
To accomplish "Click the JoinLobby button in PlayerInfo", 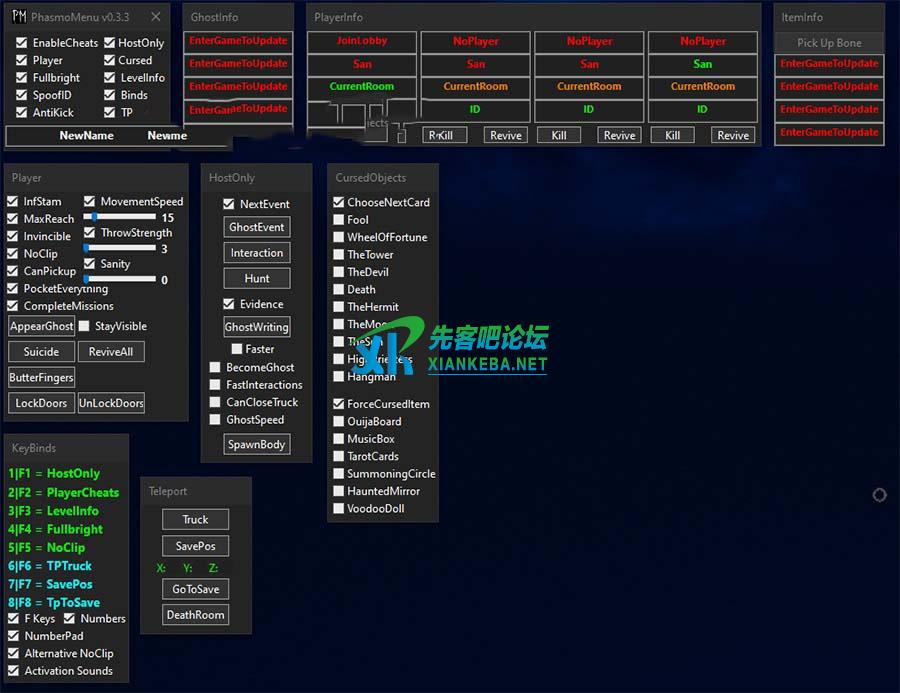I will (x=362, y=41).
